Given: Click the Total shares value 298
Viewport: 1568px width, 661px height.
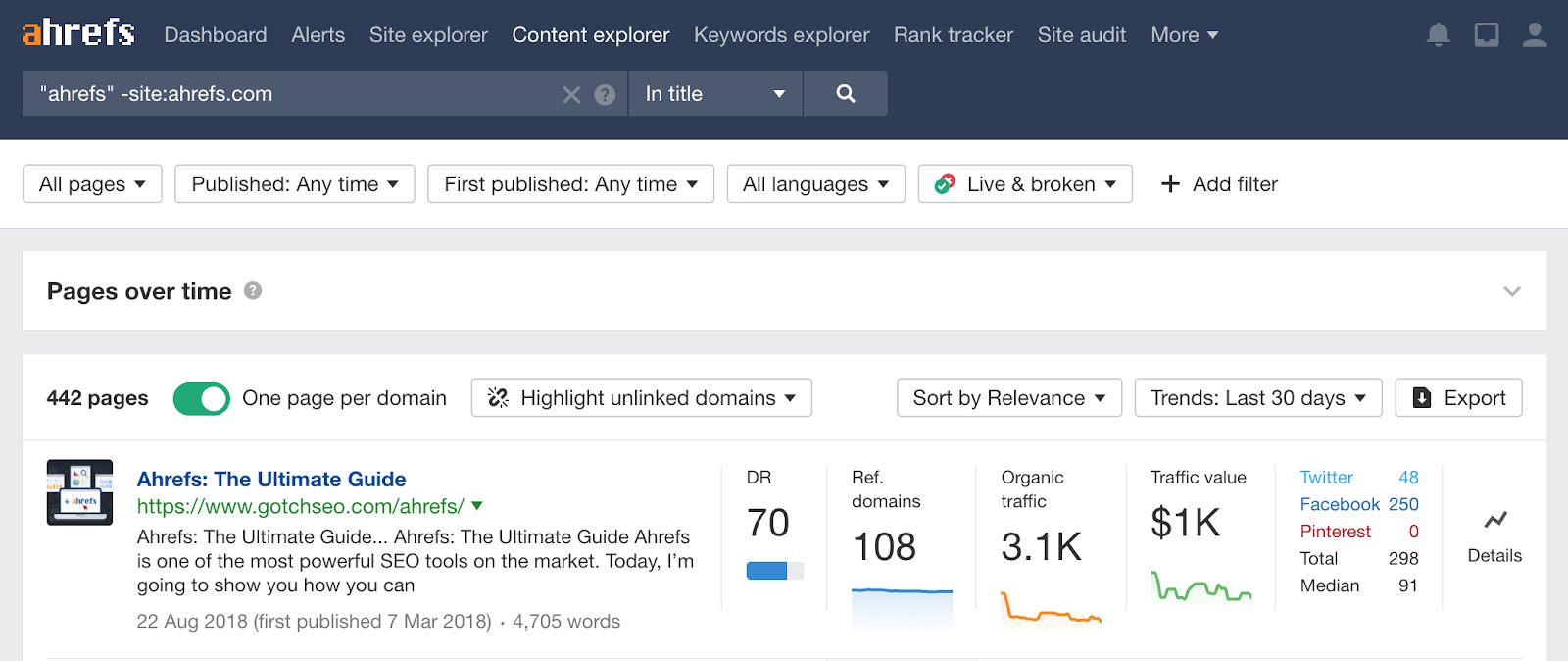Looking at the screenshot, I should coord(1403,558).
